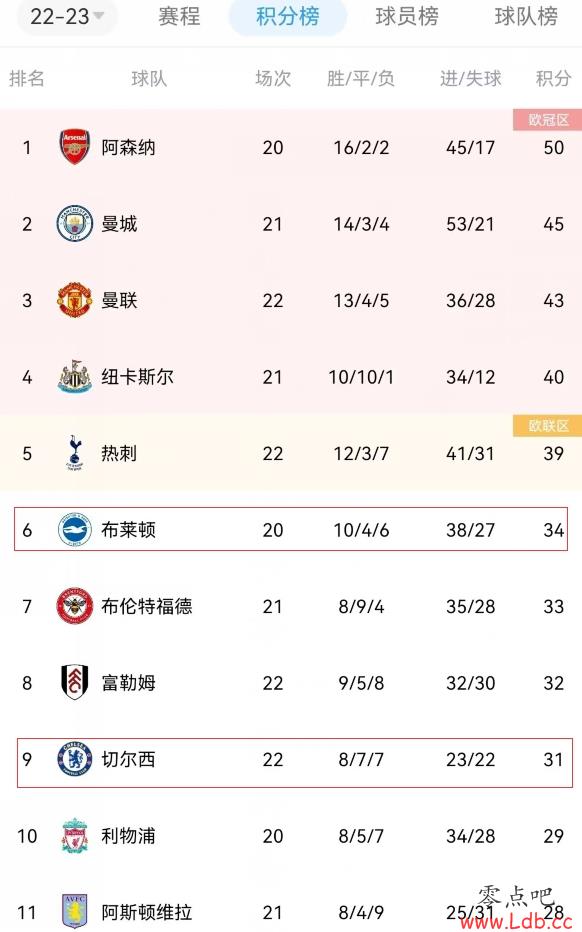582x932 pixels.
Task: Sort by the 积分 column header
Action: click(x=553, y=78)
